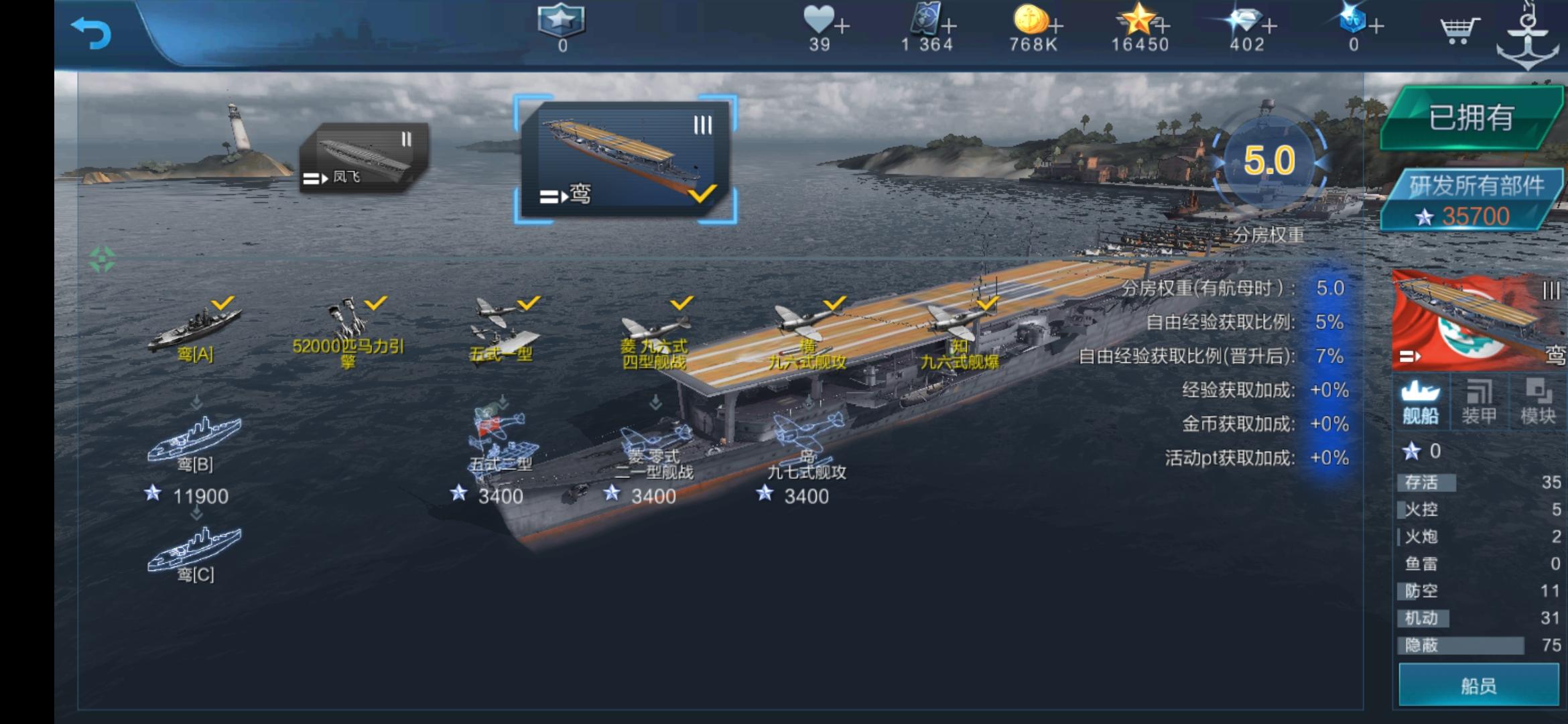Viewport: 1568px width, 724px height.
Task: Switch to the 装甲 tab
Action: tap(1479, 402)
